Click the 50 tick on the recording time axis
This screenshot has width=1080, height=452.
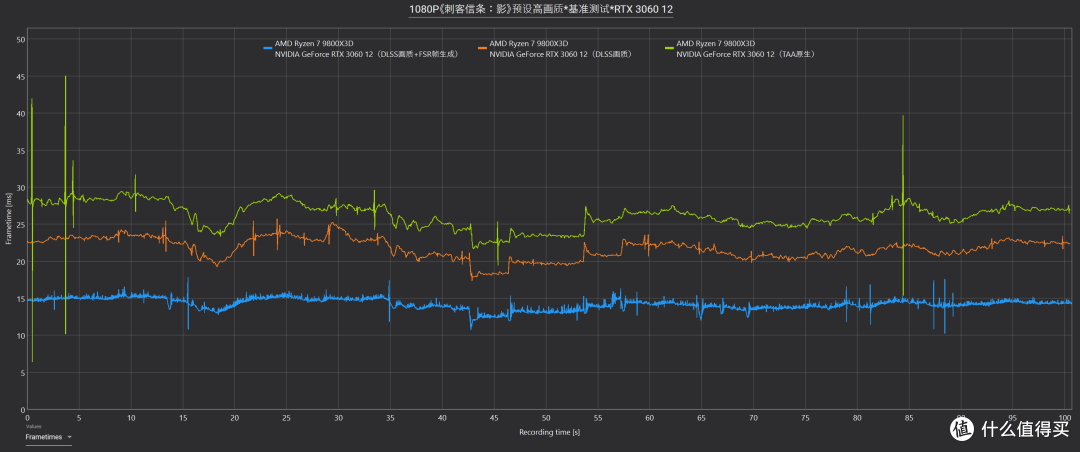pyautogui.click(x=546, y=418)
